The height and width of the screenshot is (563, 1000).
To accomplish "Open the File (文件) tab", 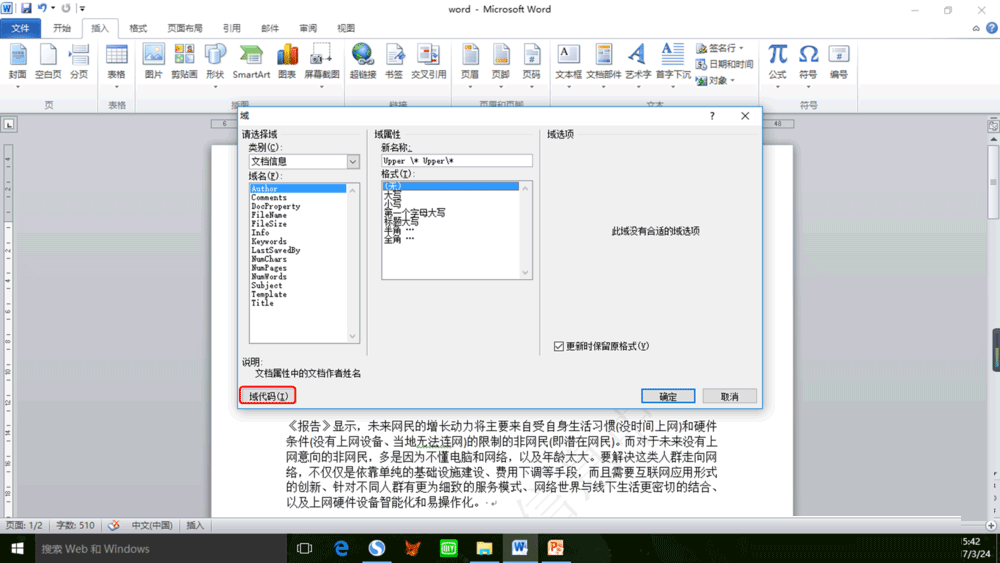I will [20, 28].
